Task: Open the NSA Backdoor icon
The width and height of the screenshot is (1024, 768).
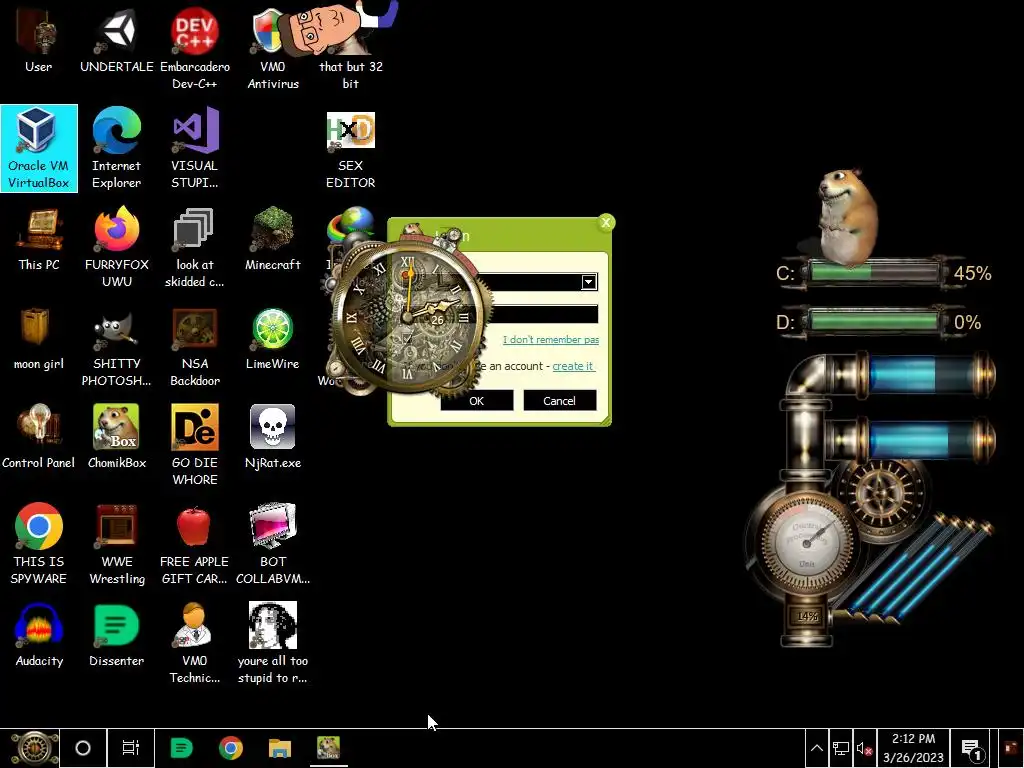Action: 195,346
